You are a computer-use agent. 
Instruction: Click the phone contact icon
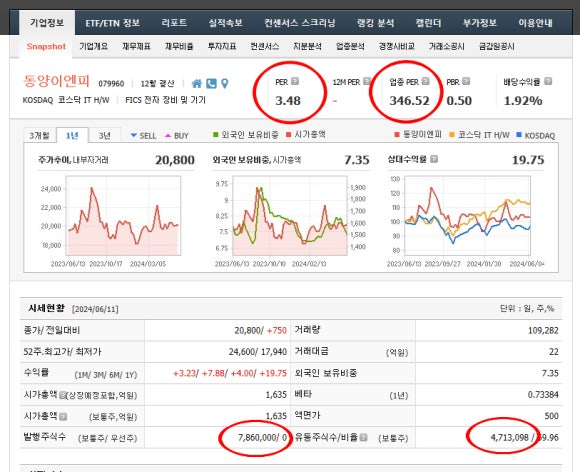(211, 84)
